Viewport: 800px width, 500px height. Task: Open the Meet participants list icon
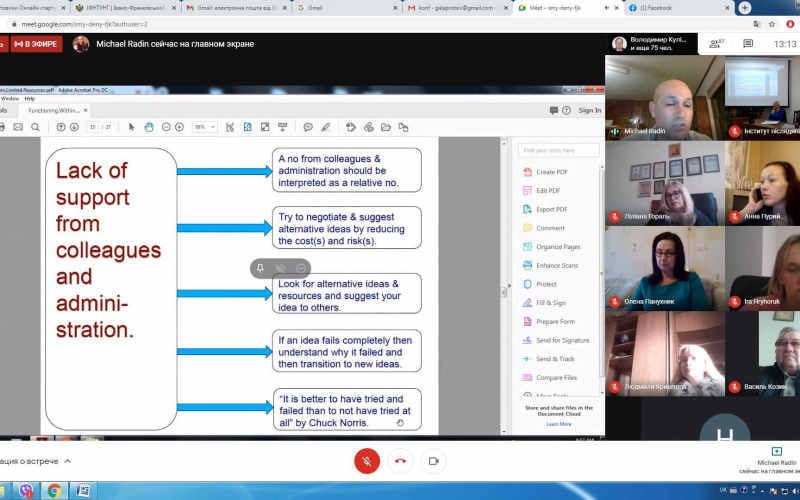pyautogui.click(x=716, y=44)
